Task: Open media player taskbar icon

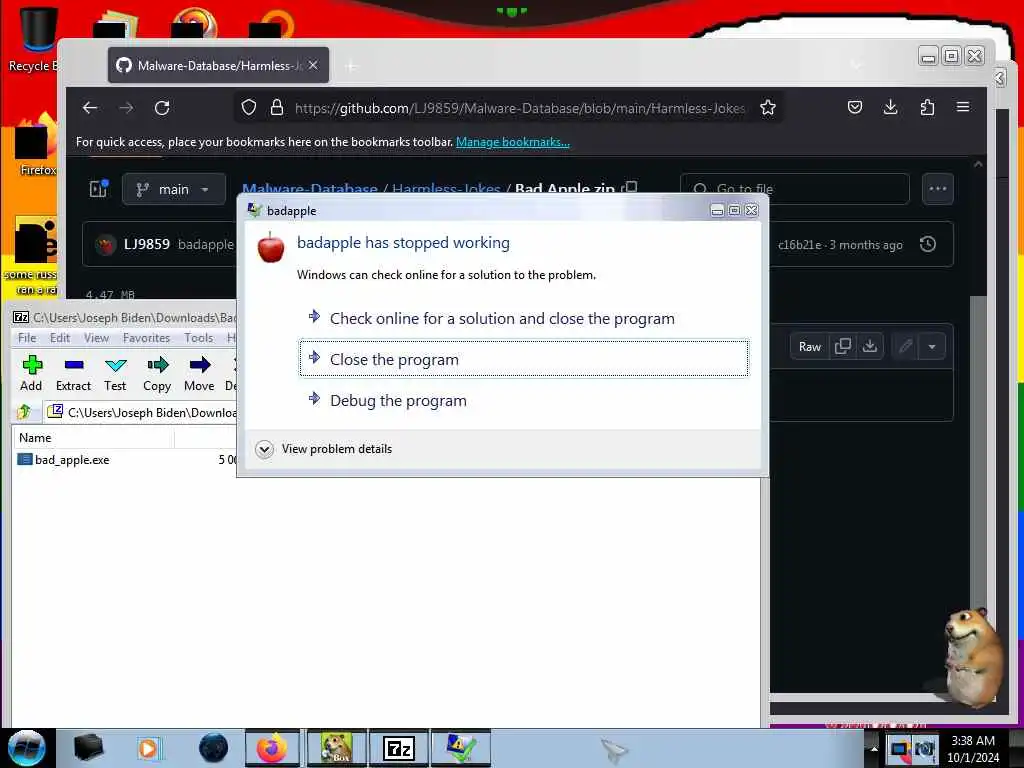Action: 148,748
